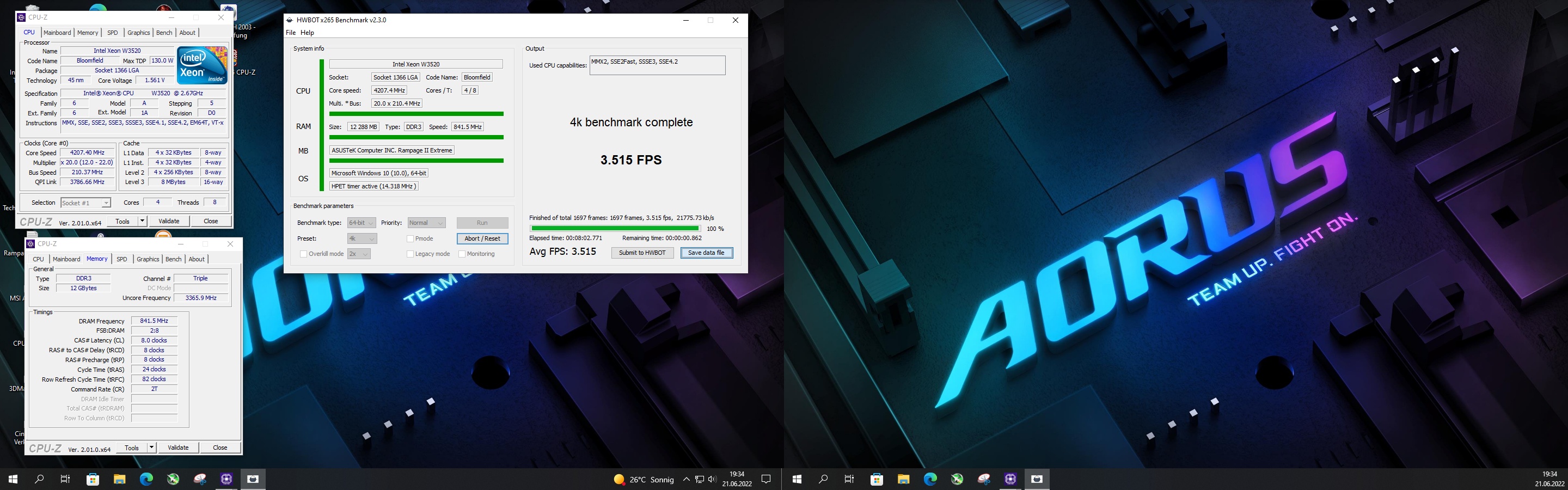Click the Abort / Reset button

click(x=482, y=238)
